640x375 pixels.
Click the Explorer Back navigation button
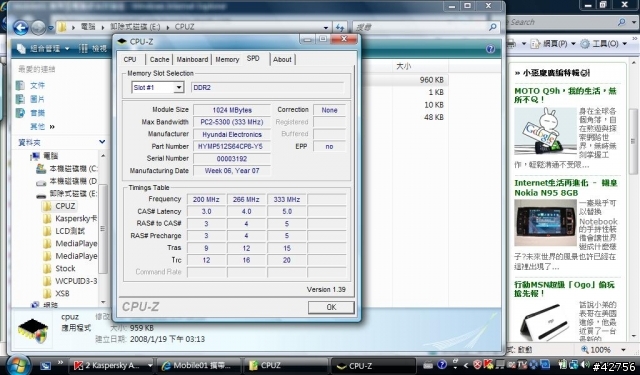click(x=20, y=28)
